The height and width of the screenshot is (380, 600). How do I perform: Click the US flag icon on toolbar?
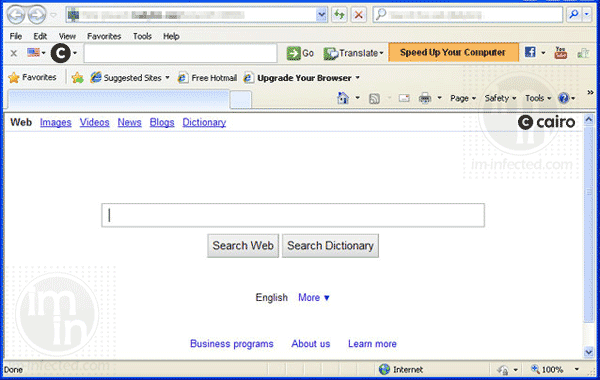34,52
